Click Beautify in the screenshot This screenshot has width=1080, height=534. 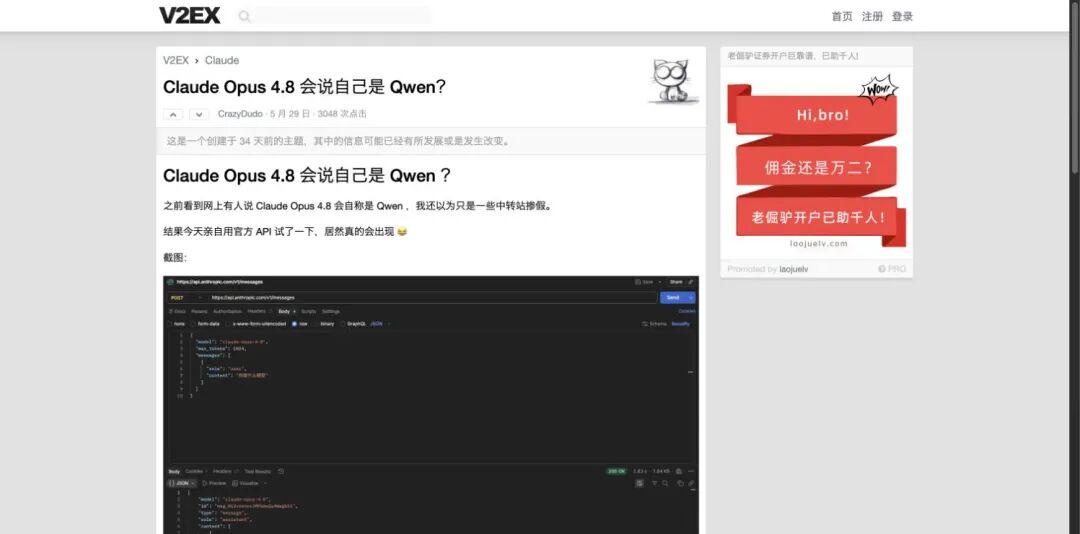[681, 324]
